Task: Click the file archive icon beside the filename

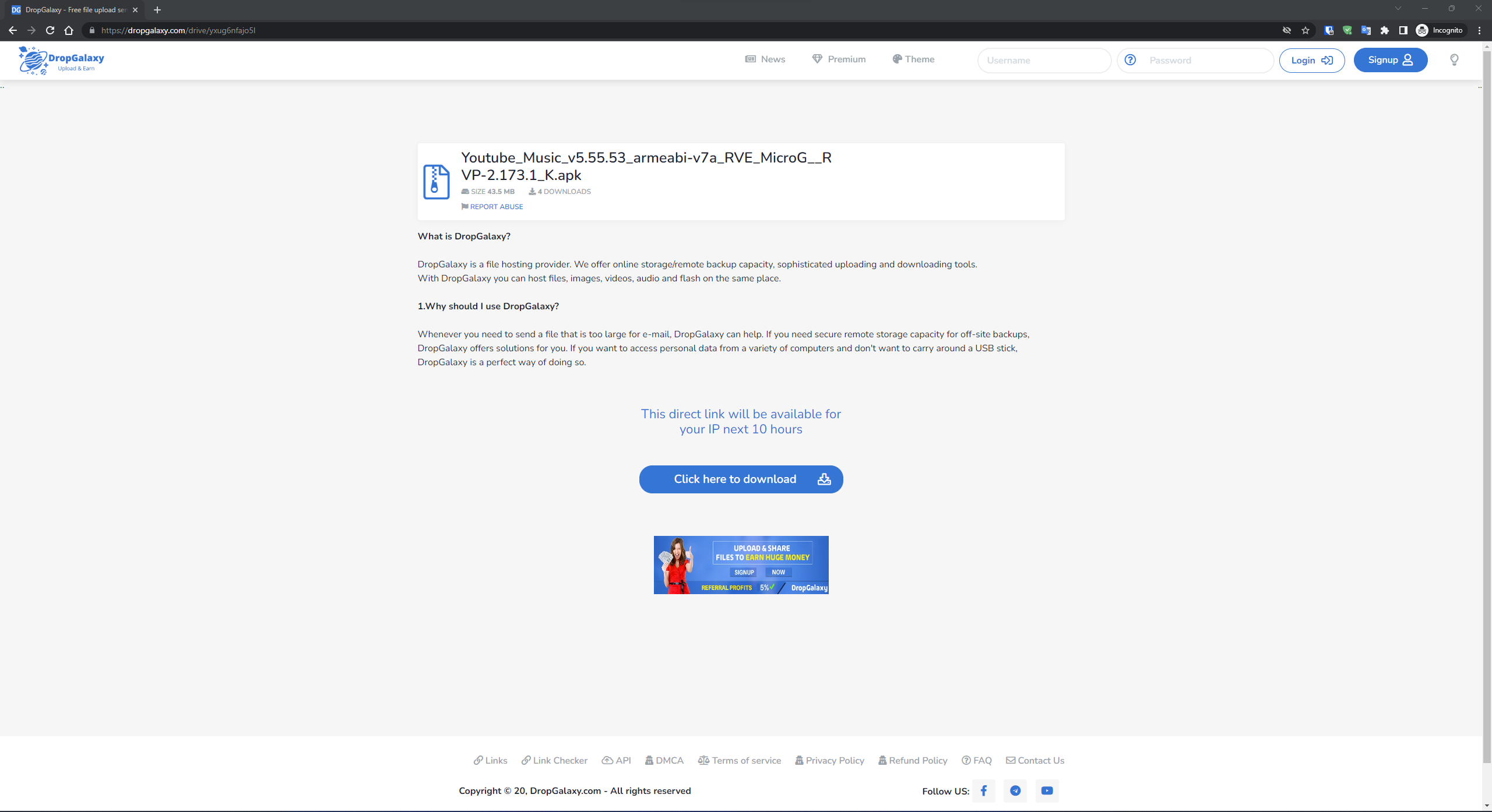Action: point(435,181)
